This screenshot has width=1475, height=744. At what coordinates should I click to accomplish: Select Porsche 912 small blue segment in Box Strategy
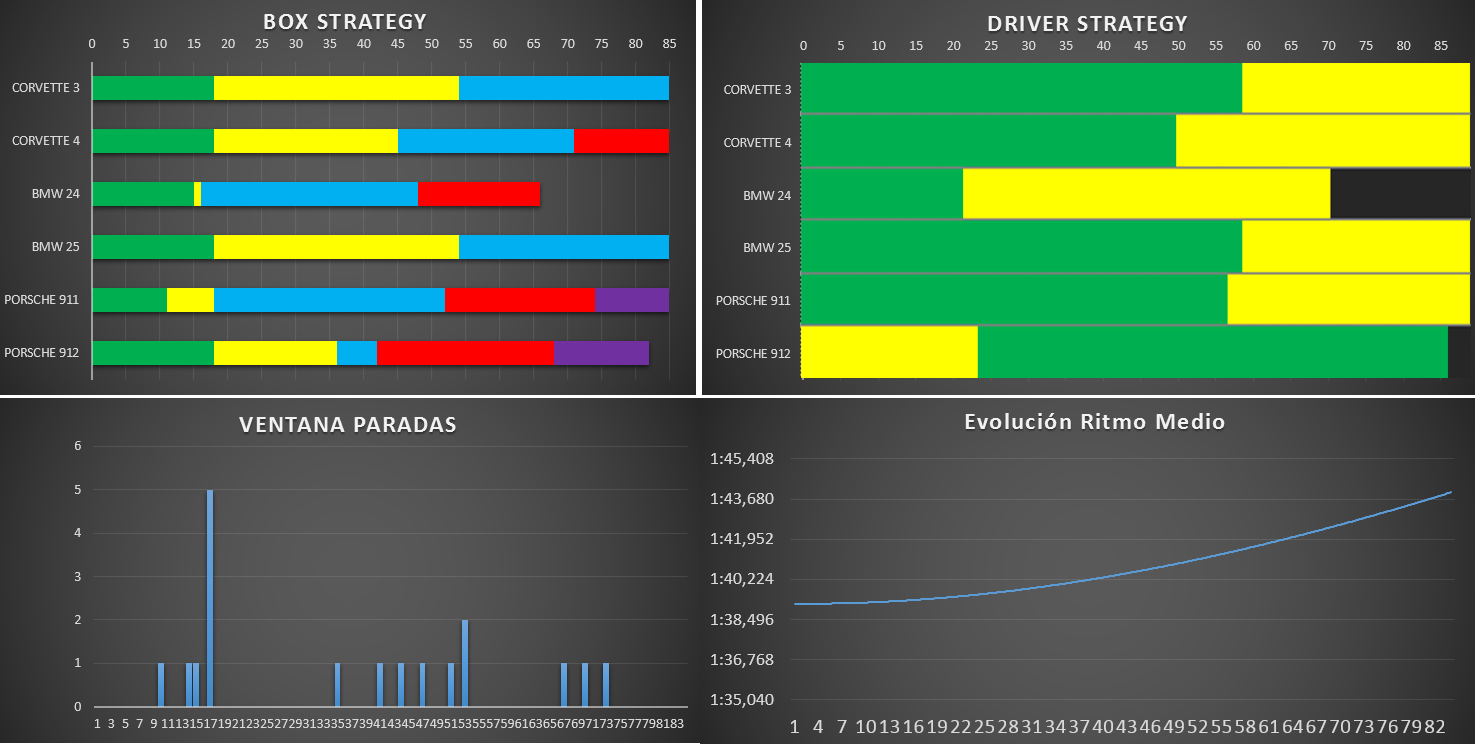pyautogui.click(x=357, y=353)
